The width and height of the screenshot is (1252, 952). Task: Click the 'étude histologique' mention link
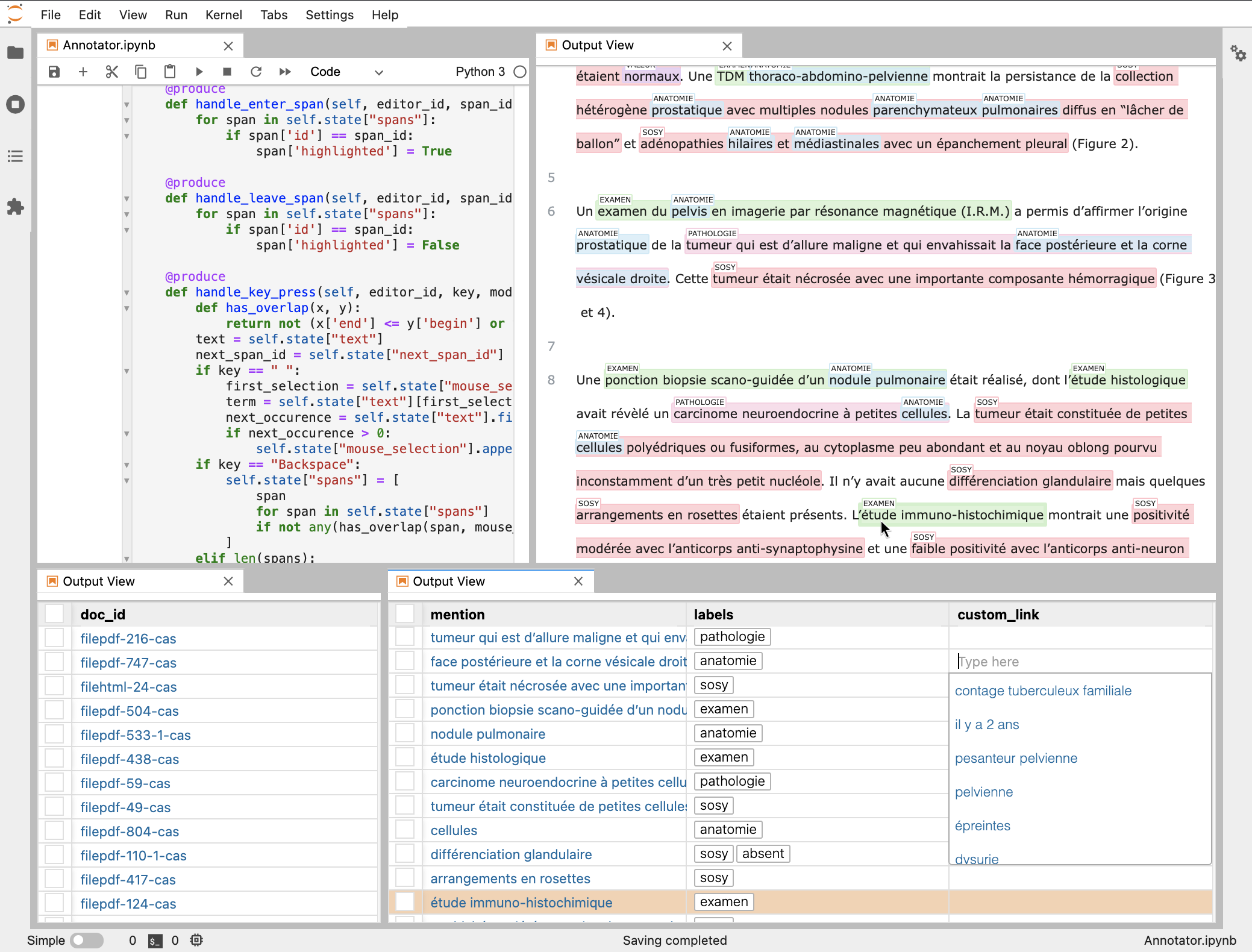click(488, 758)
